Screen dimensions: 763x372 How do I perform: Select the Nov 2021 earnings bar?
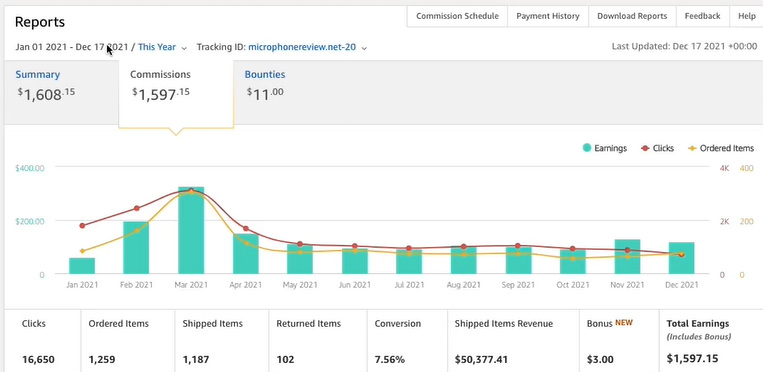point(627,257)
